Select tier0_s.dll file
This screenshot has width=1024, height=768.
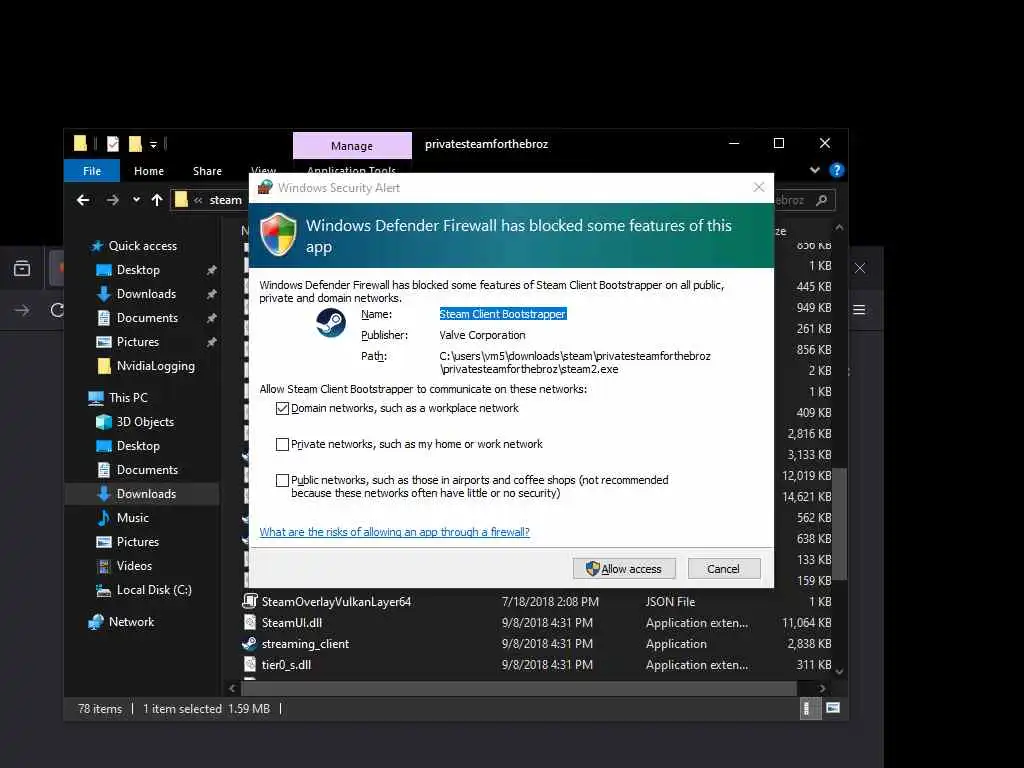[x=287, y=665]
